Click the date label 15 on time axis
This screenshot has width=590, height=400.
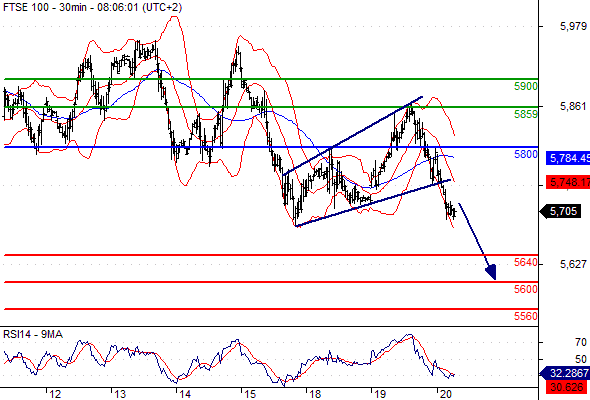point(250,394)
